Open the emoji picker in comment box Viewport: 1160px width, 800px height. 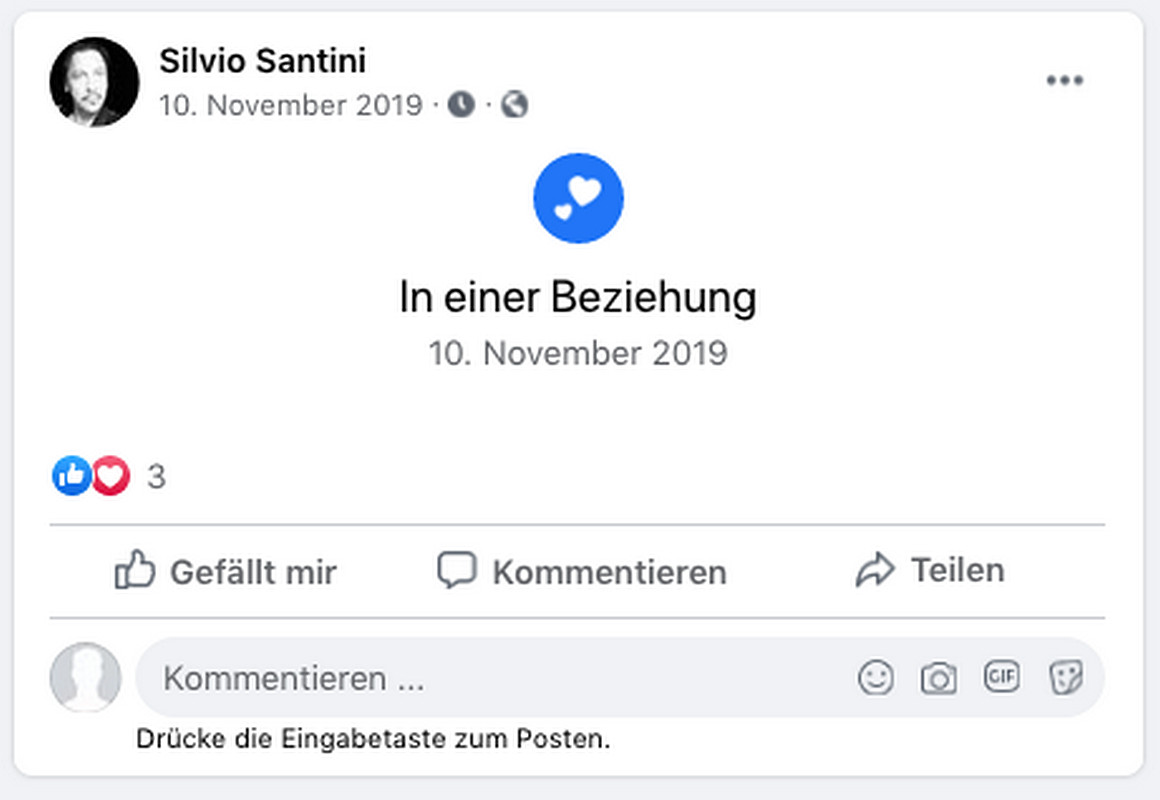click(876, 678)
